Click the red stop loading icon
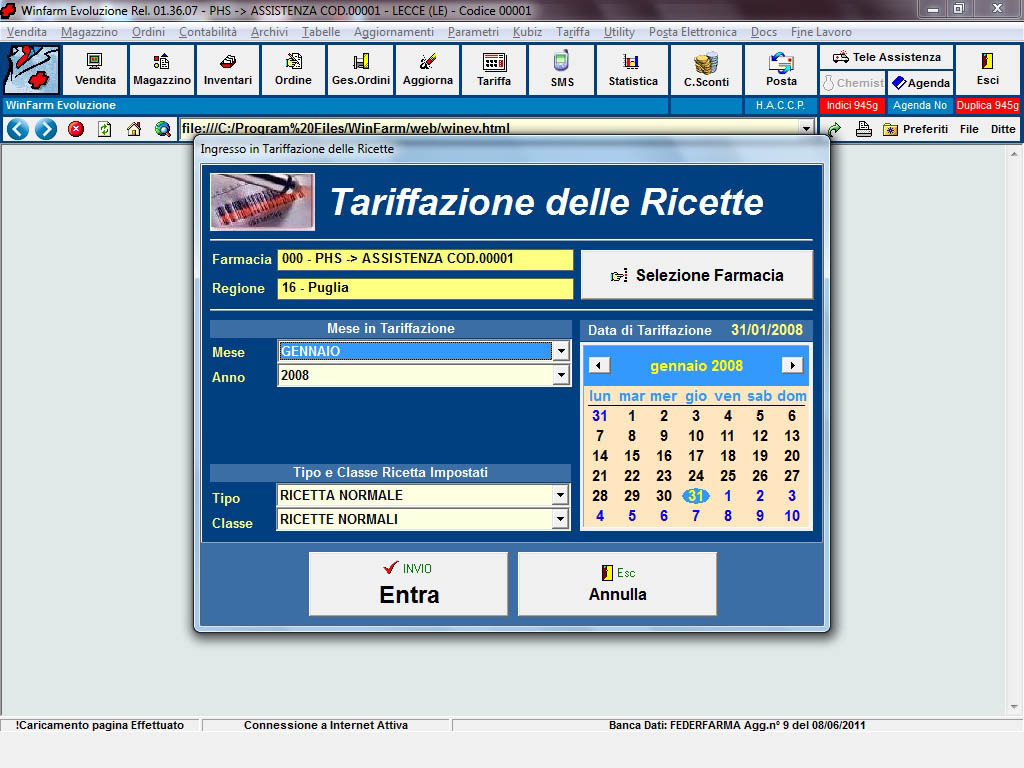The image size is (1024, 768). 76,129
